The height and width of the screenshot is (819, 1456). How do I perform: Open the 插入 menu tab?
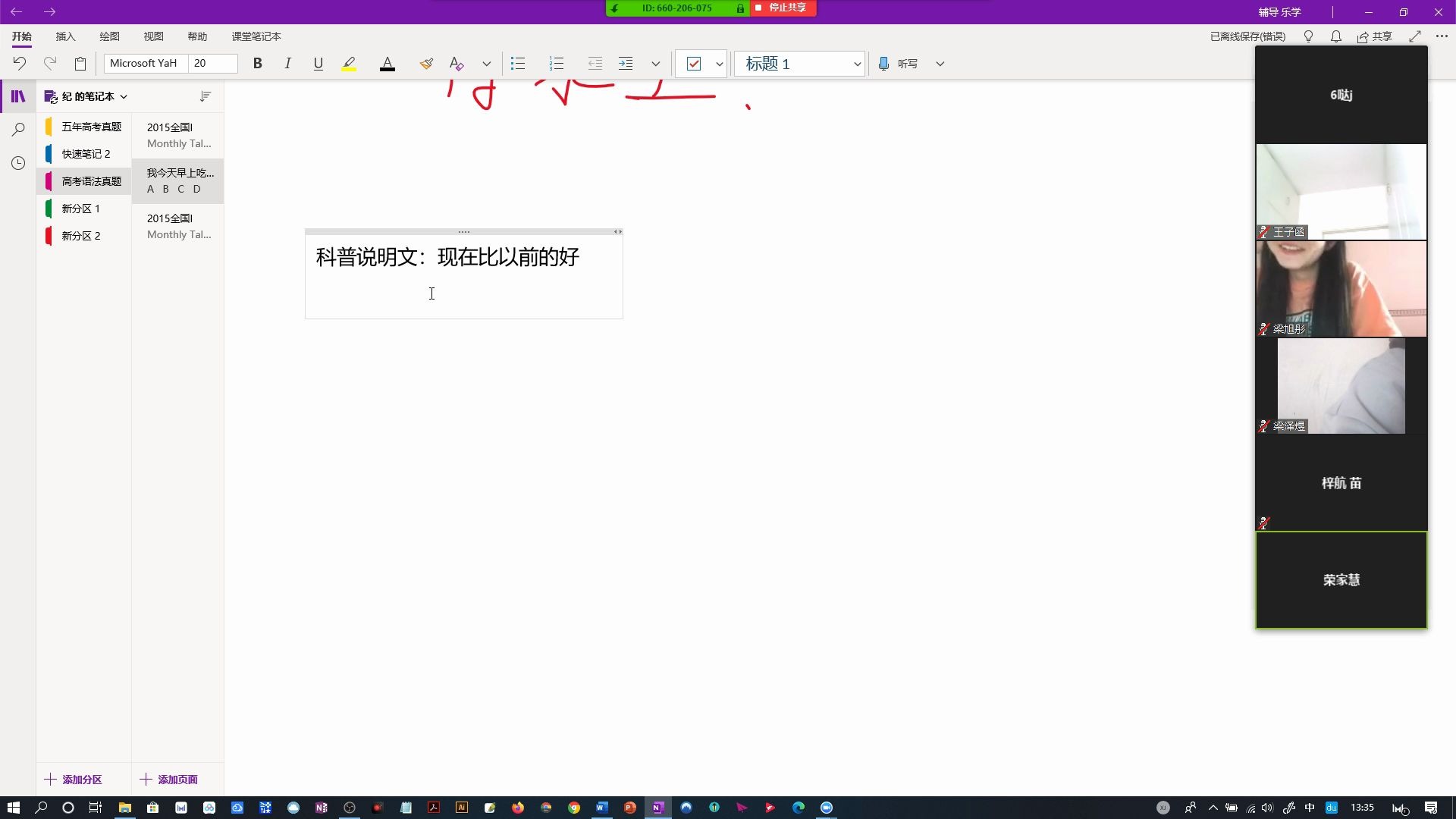click(x=65, y=36)
